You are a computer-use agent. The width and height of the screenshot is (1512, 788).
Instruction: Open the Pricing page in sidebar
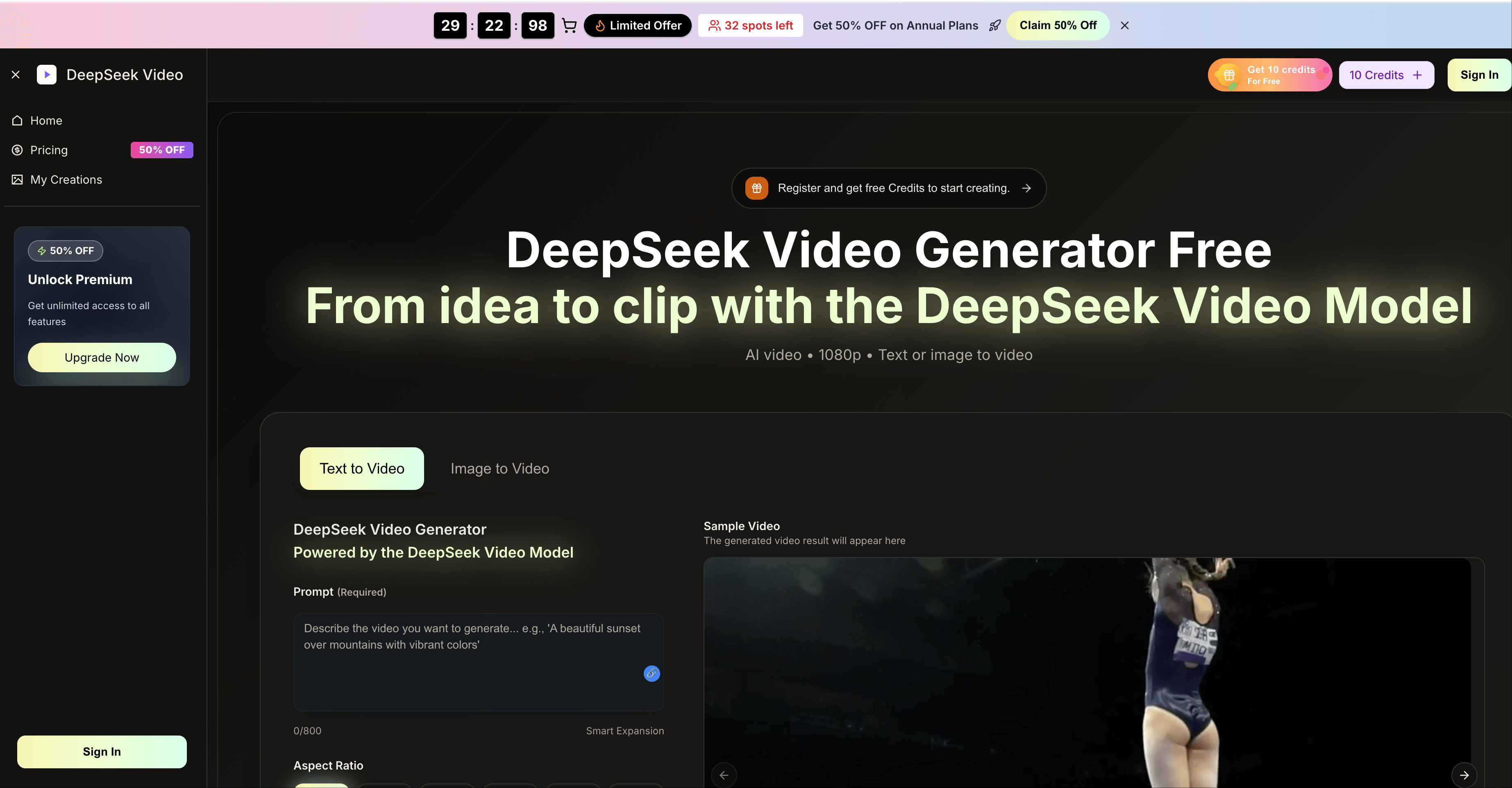49,150
